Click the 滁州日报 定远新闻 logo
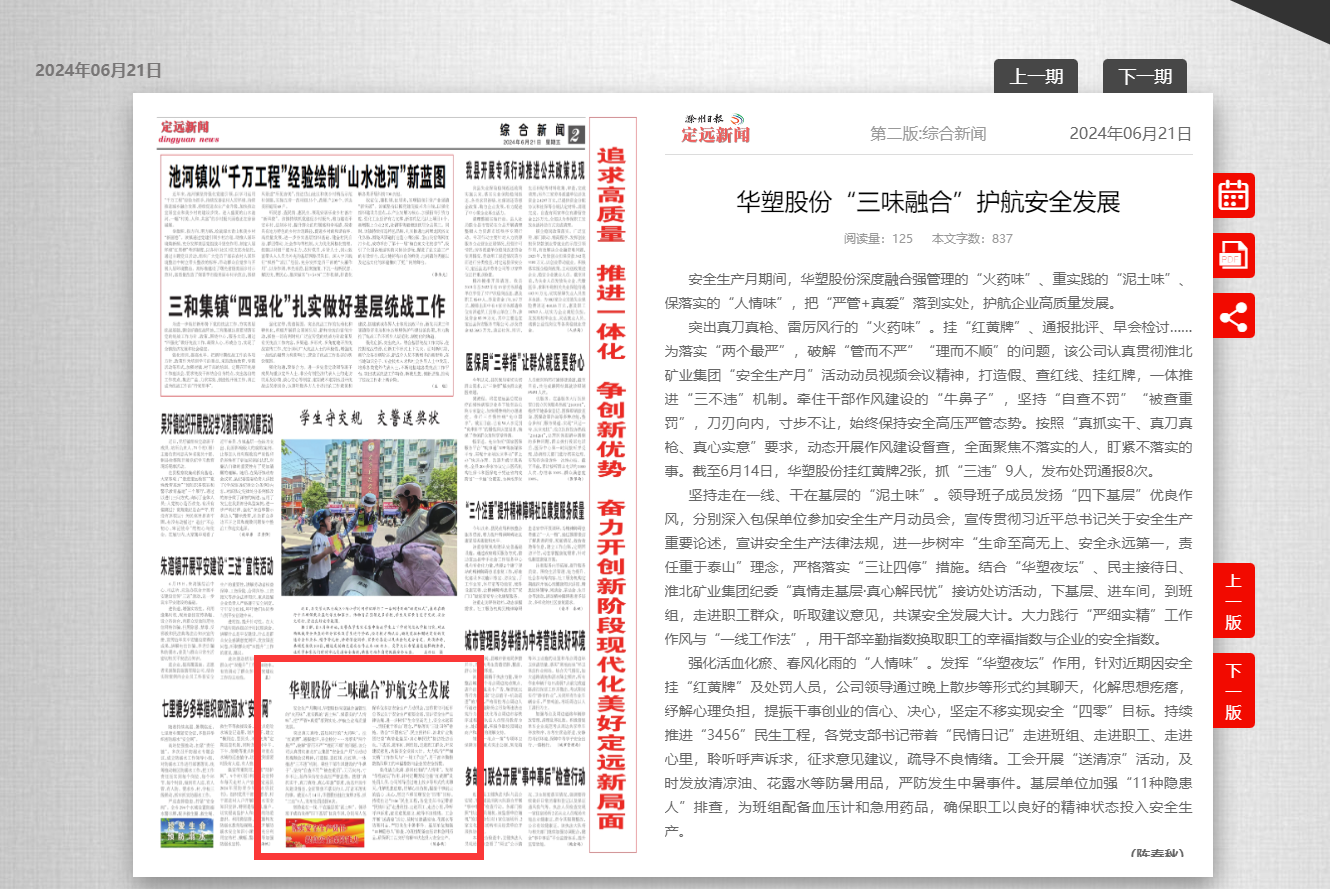1330x889 pixels. (x=716, y=128)
